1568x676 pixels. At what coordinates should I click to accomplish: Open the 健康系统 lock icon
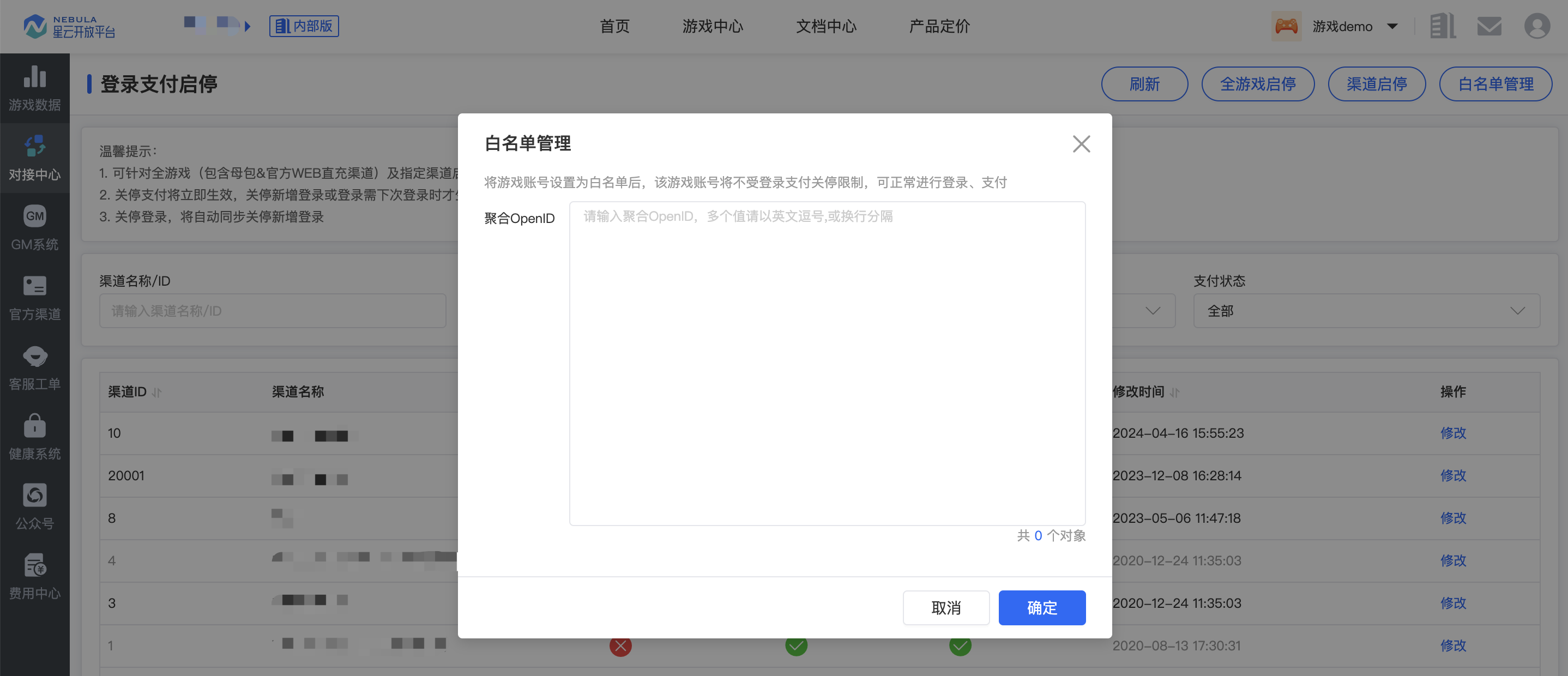(x=35, y=426)
